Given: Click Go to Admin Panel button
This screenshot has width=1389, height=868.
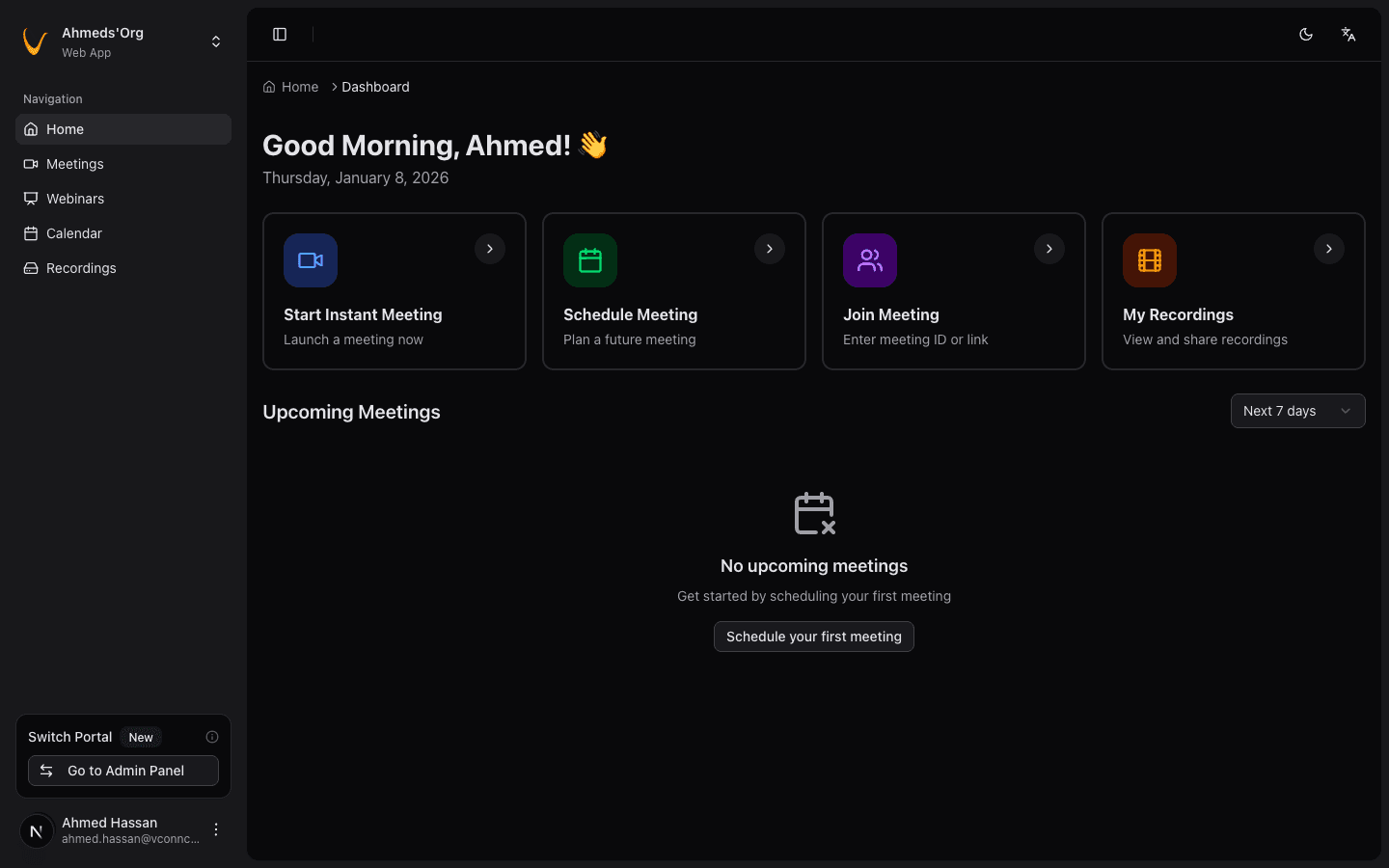Looking at the screenshot, I should tap(123, 771).
